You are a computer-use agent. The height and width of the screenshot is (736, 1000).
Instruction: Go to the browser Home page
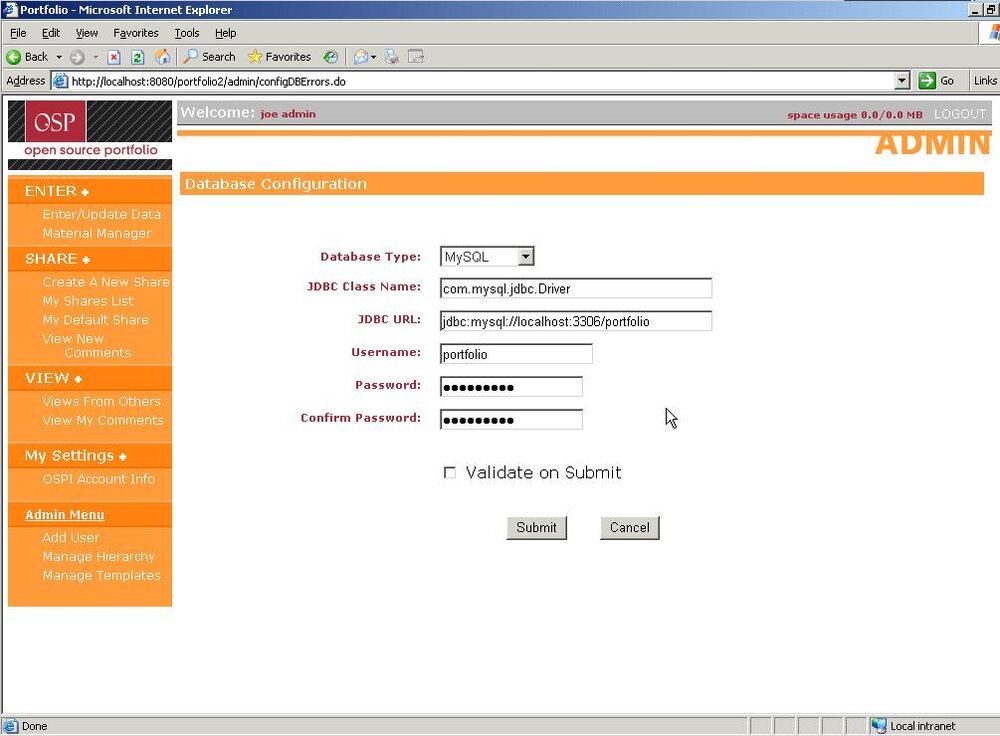tap(163, 57)
